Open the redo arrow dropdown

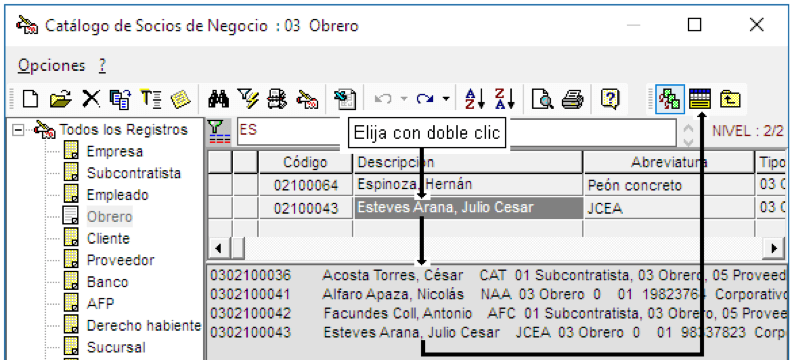click(445, 99)
